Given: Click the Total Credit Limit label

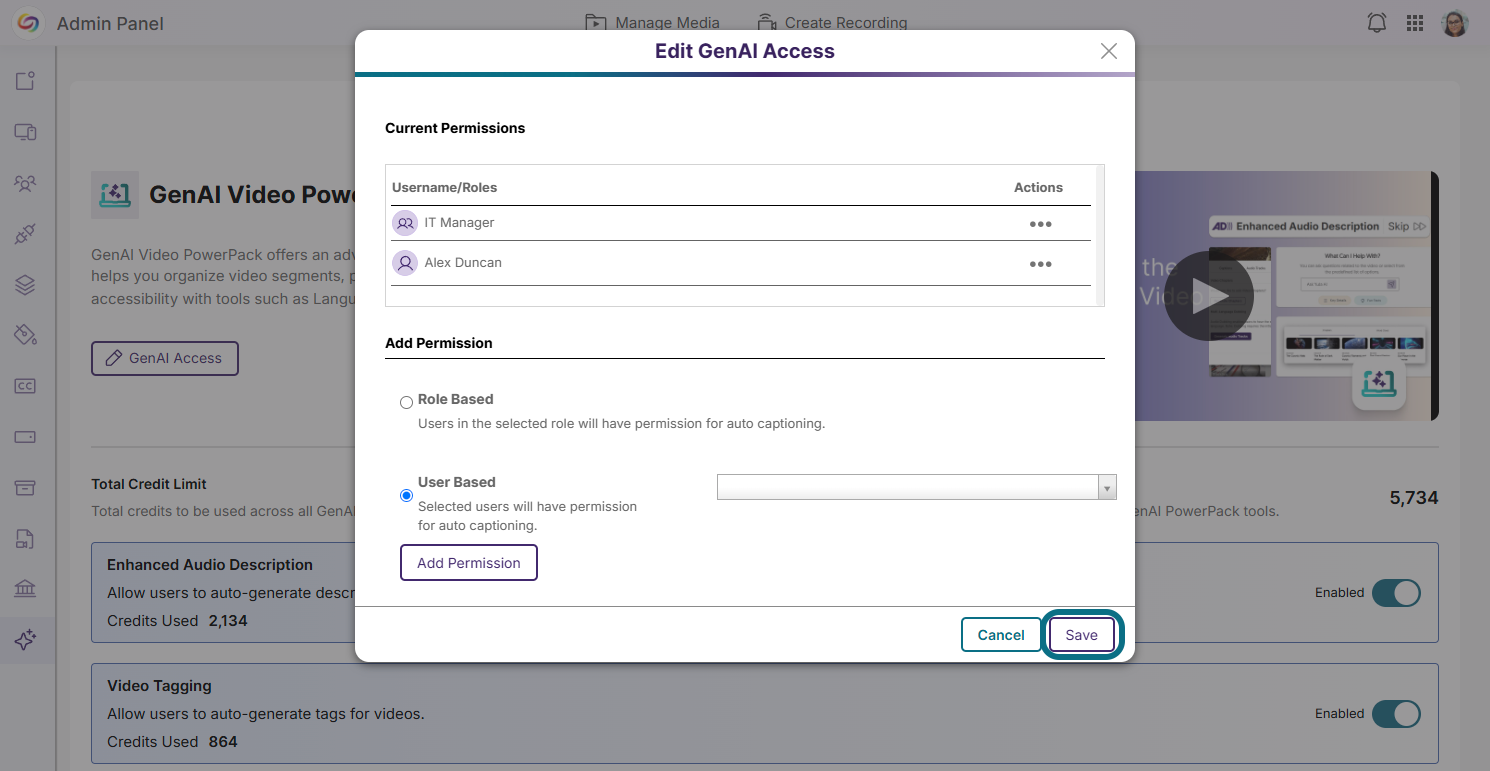Looking at the screenshot, I should tap(149, 484).
